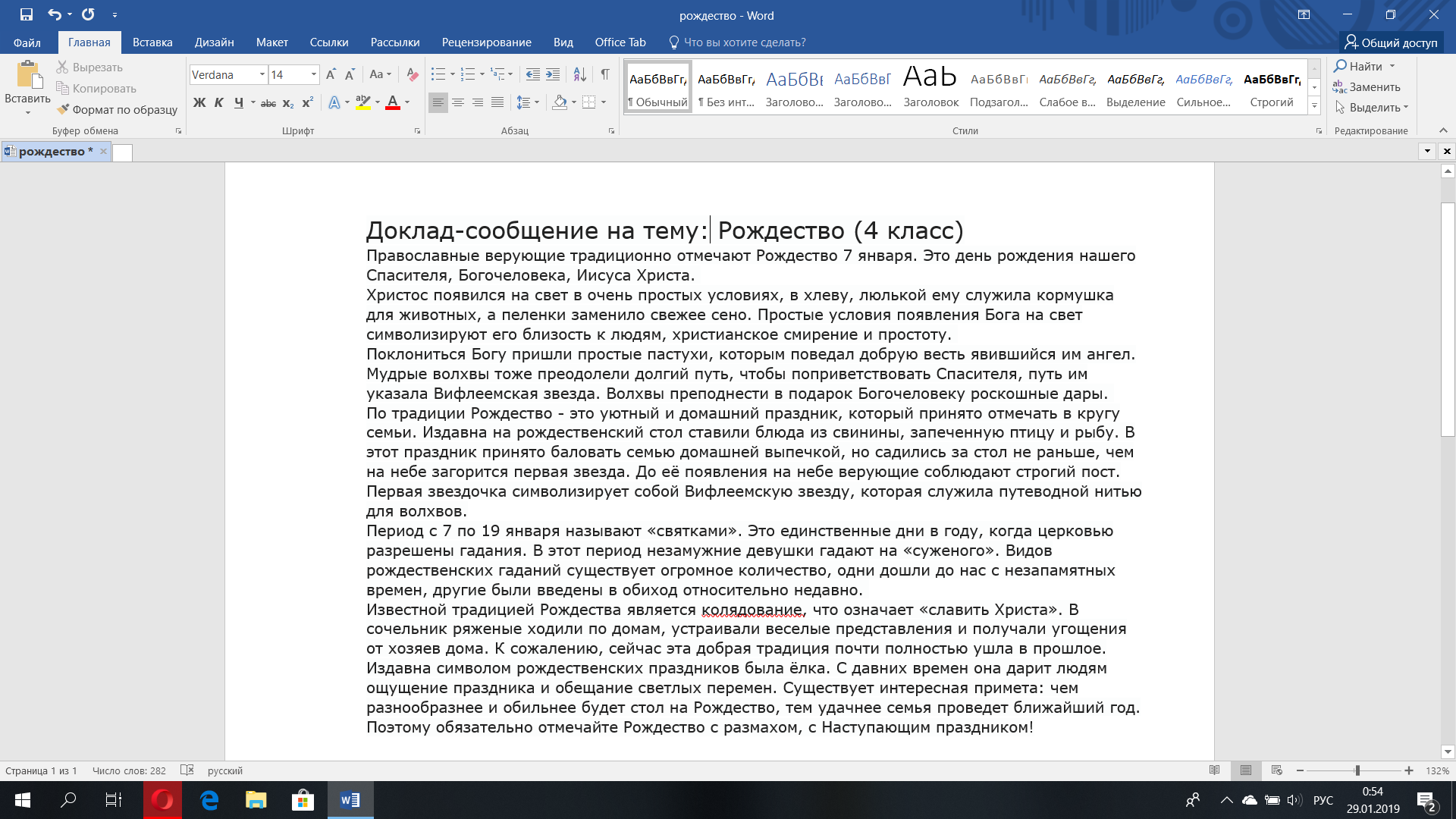Open the Verdana font dropdown
Viewport: 1456px width, 819px height.
pos(261,75)
